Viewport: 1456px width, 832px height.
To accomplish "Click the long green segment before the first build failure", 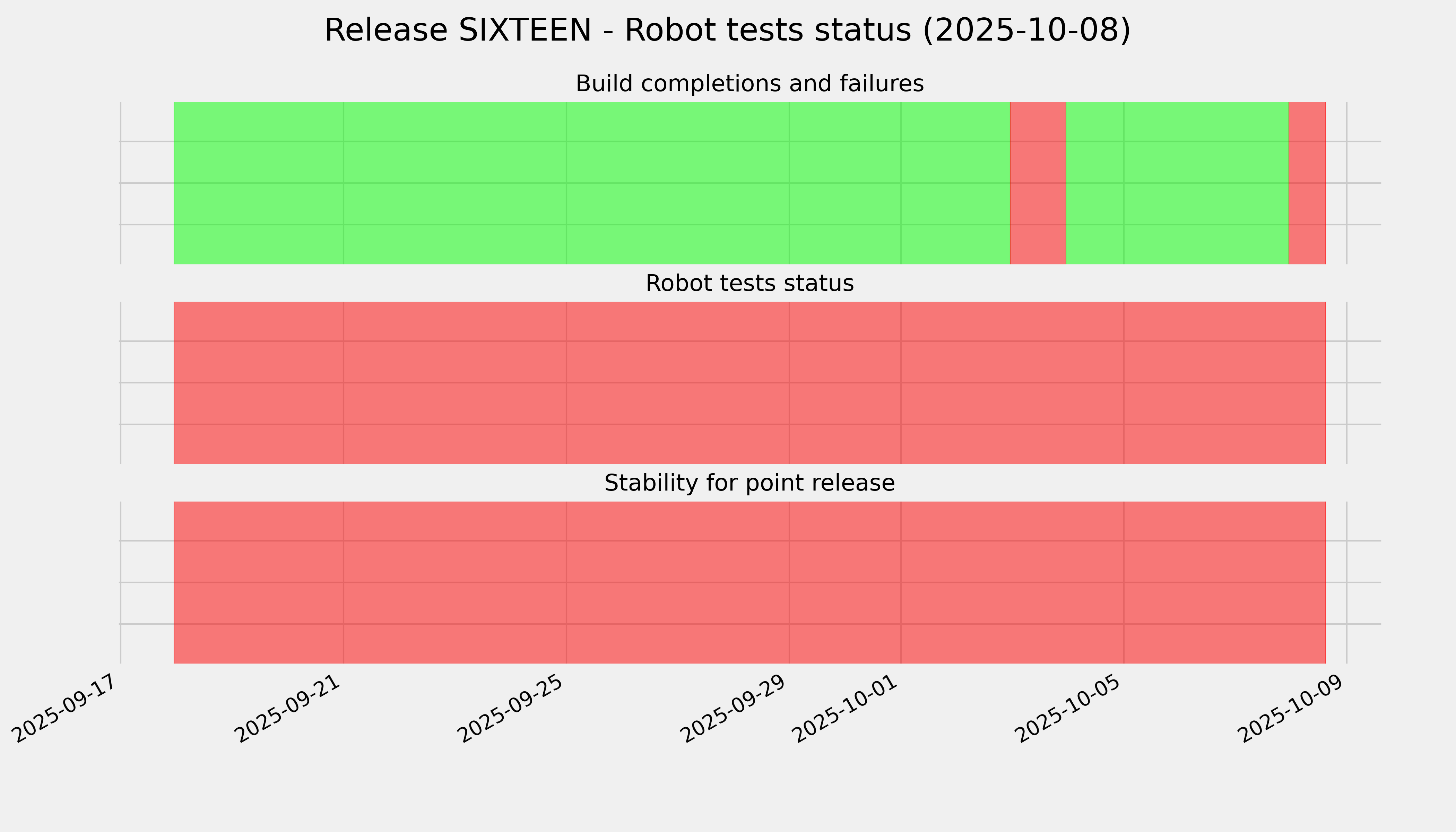I will (591, 183).
